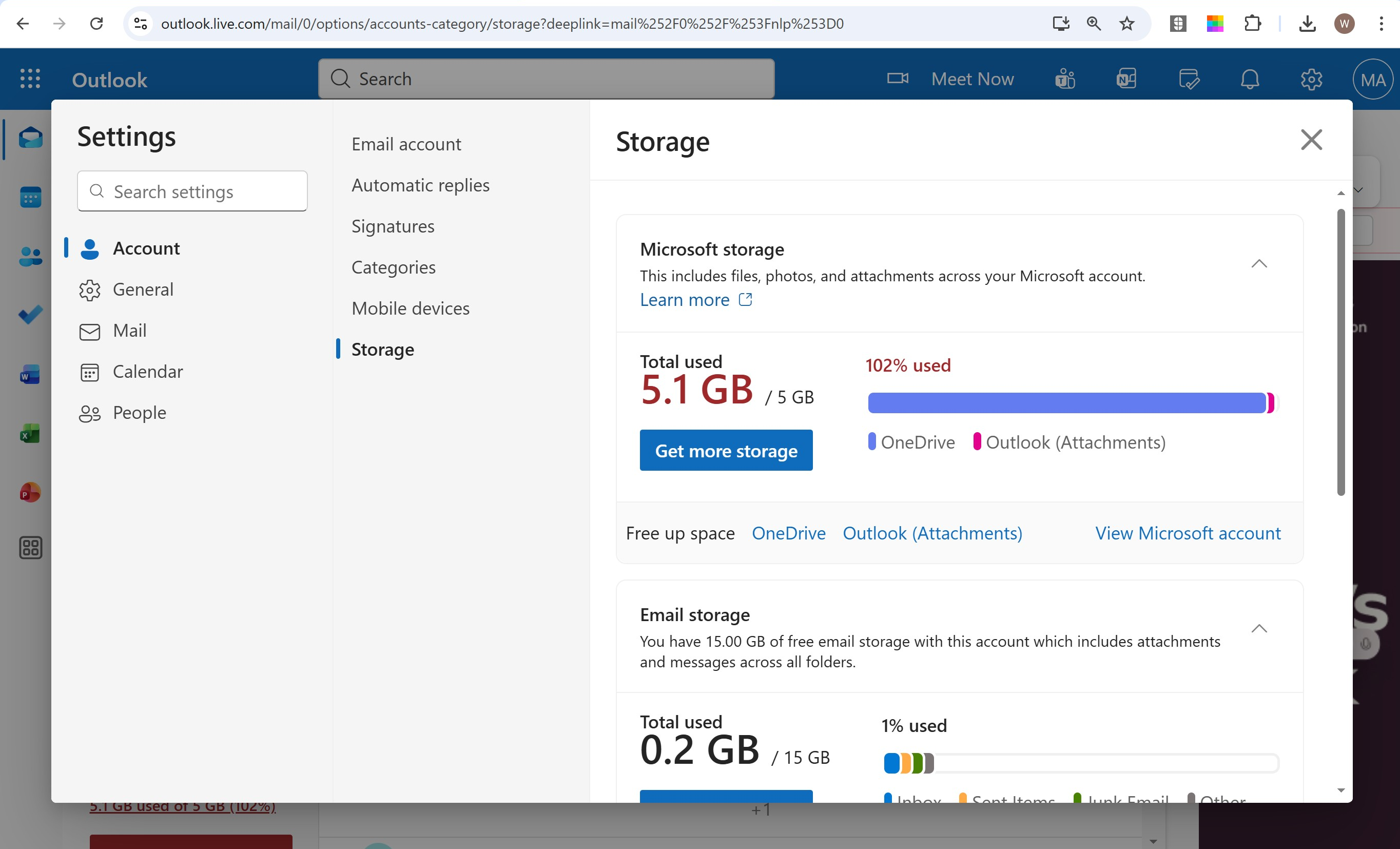Launch Word from the left rail
This screenshot has width=1400, height=849.
[30, 375]
